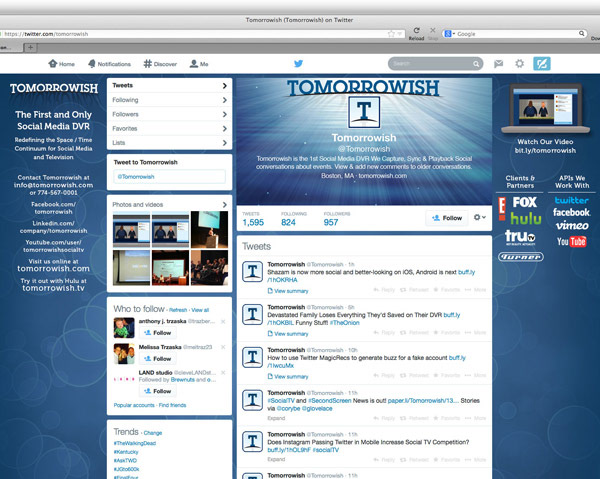Screen dimensions: 600x479
Task: Go to Twitter Home
Action: (x=61, y=64)
